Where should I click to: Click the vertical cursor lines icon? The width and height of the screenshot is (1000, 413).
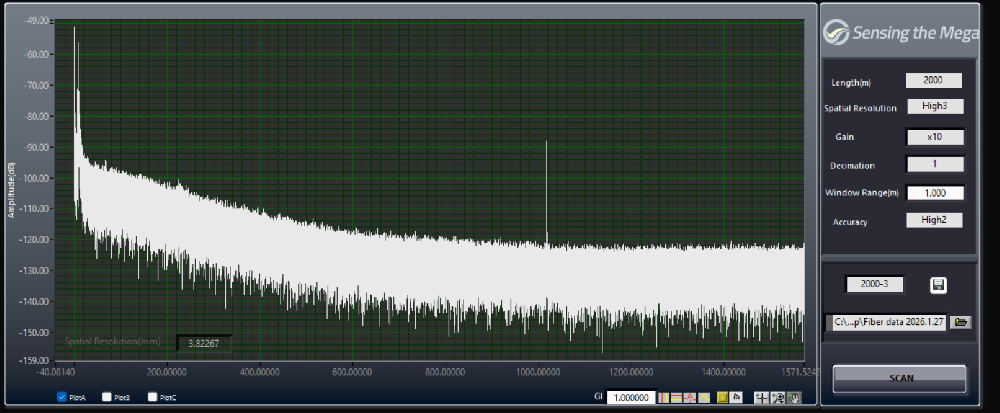pos(664,397)
